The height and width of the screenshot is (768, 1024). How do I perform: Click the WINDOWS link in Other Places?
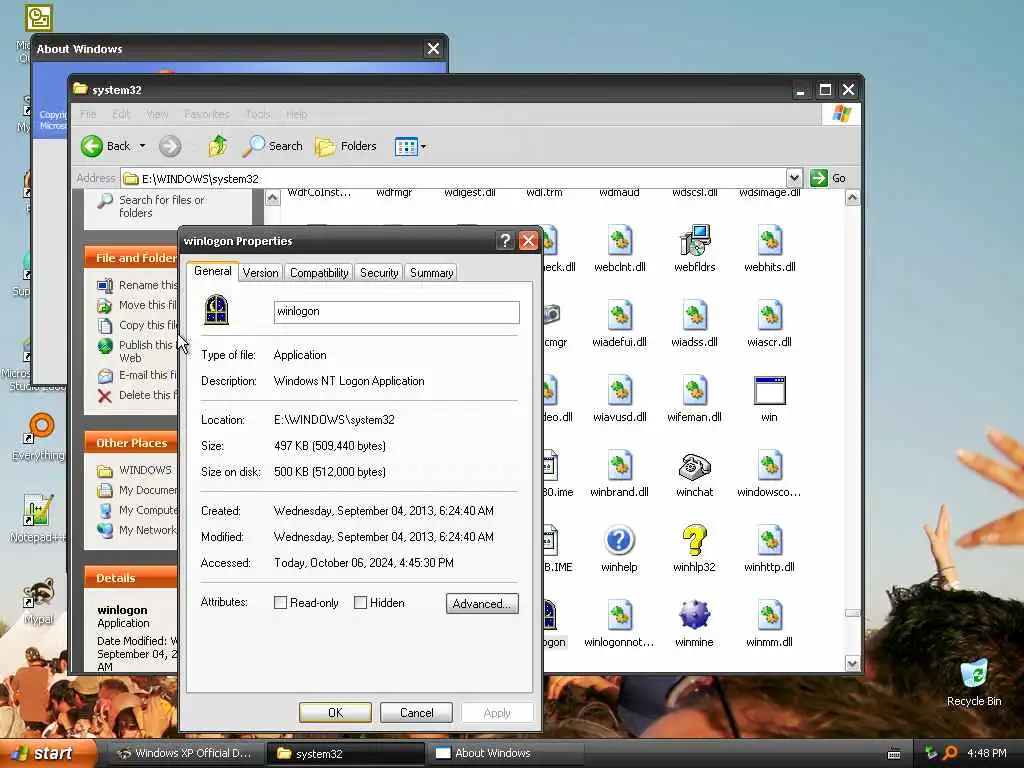click(145, 470)
